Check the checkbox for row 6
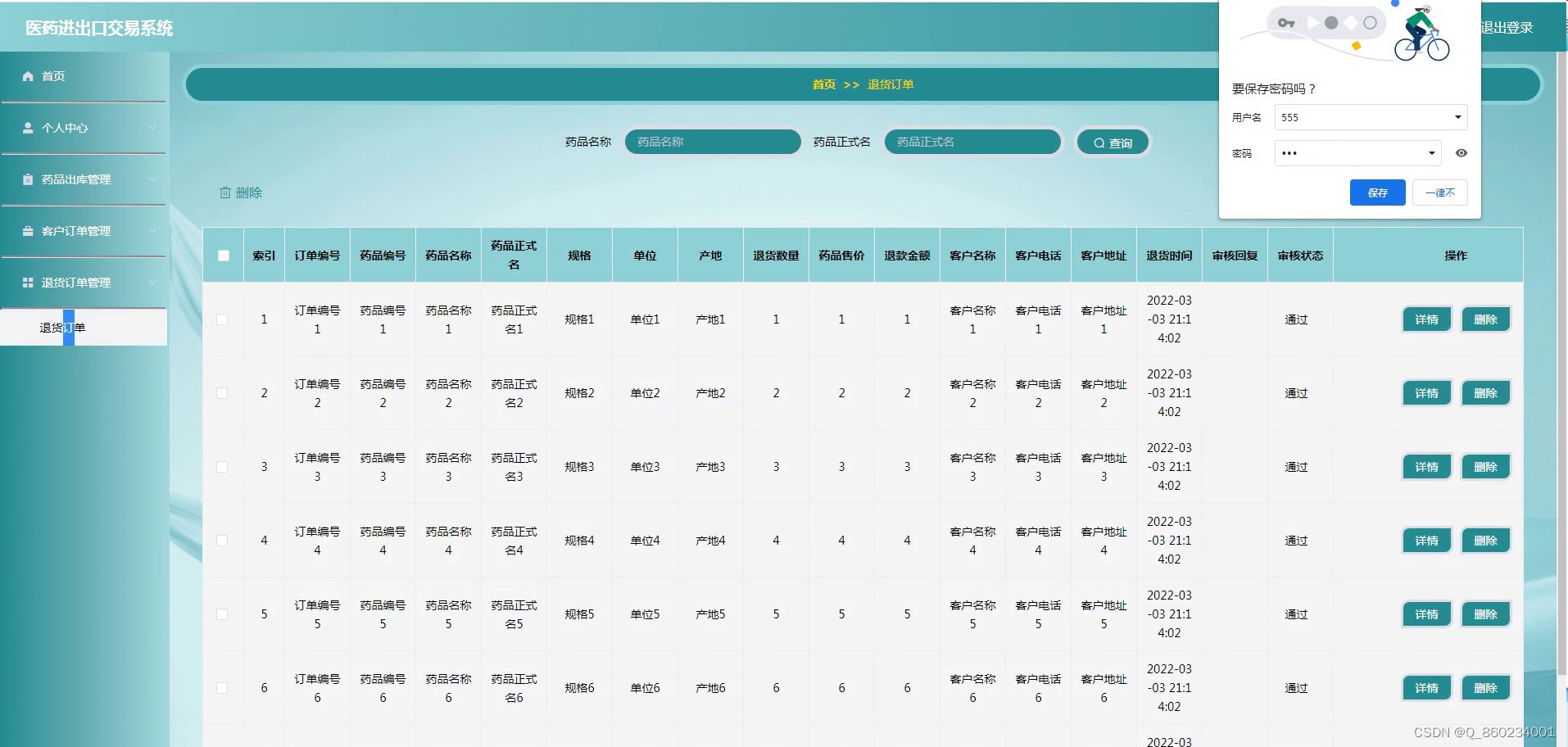The width and height of the screenshot is (1568, 747). click(222, 688)
